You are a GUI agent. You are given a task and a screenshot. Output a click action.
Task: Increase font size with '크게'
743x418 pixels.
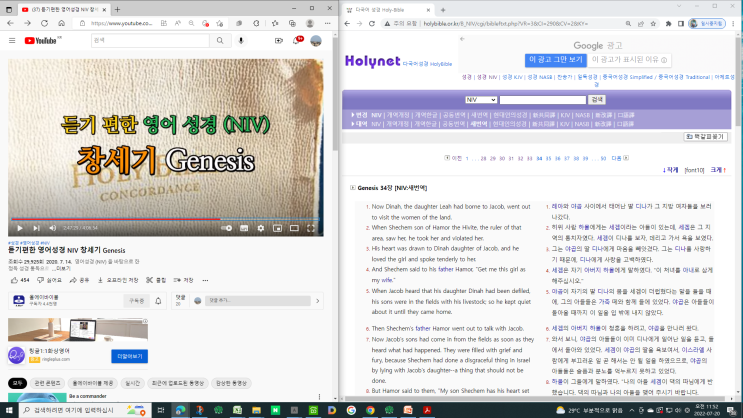pos(718,170)
